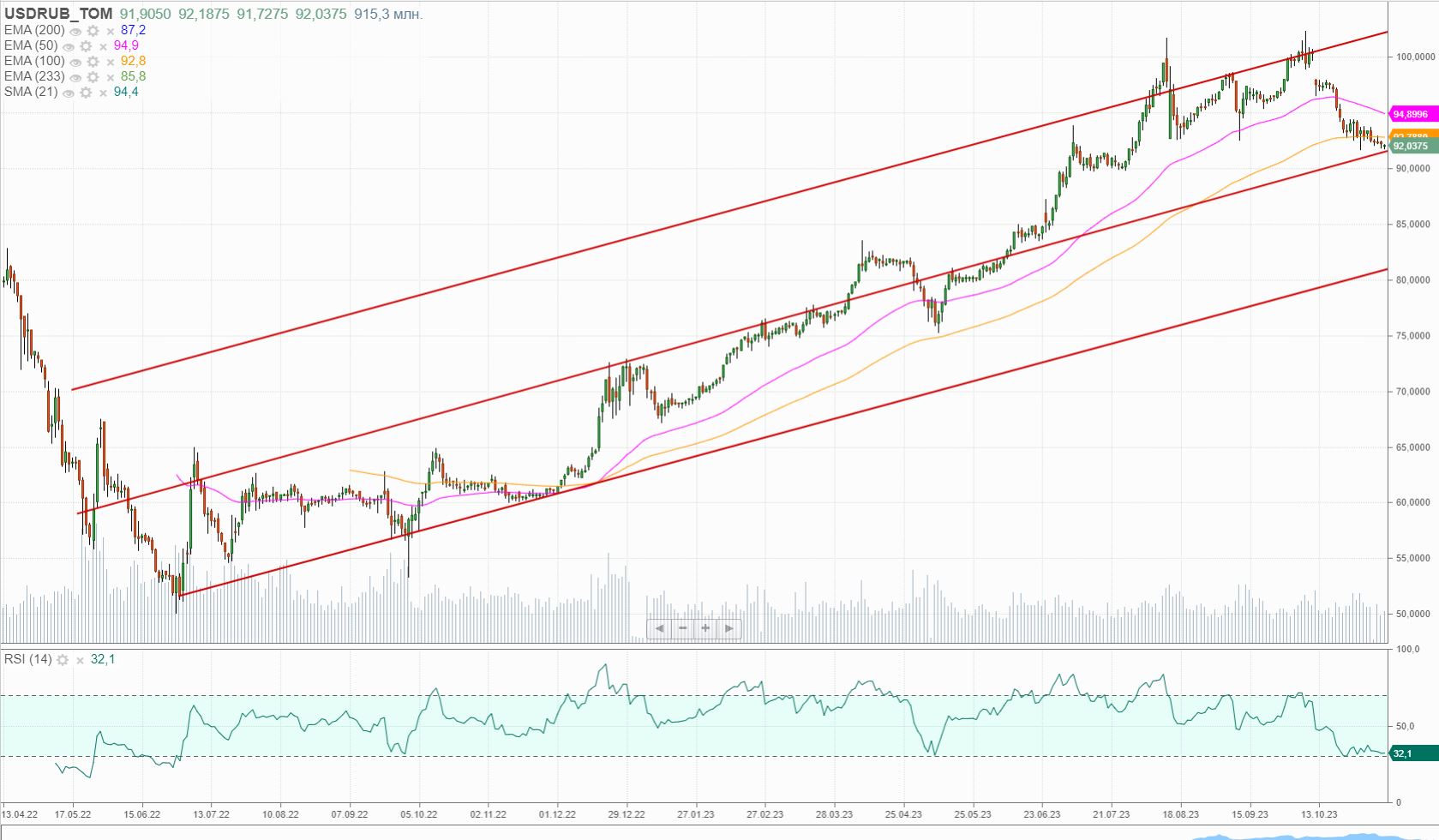The image size is (1439, 840).
Task: Click the RSI legend value 32,1
Action: pyautogui.click(x=103, y=659)
